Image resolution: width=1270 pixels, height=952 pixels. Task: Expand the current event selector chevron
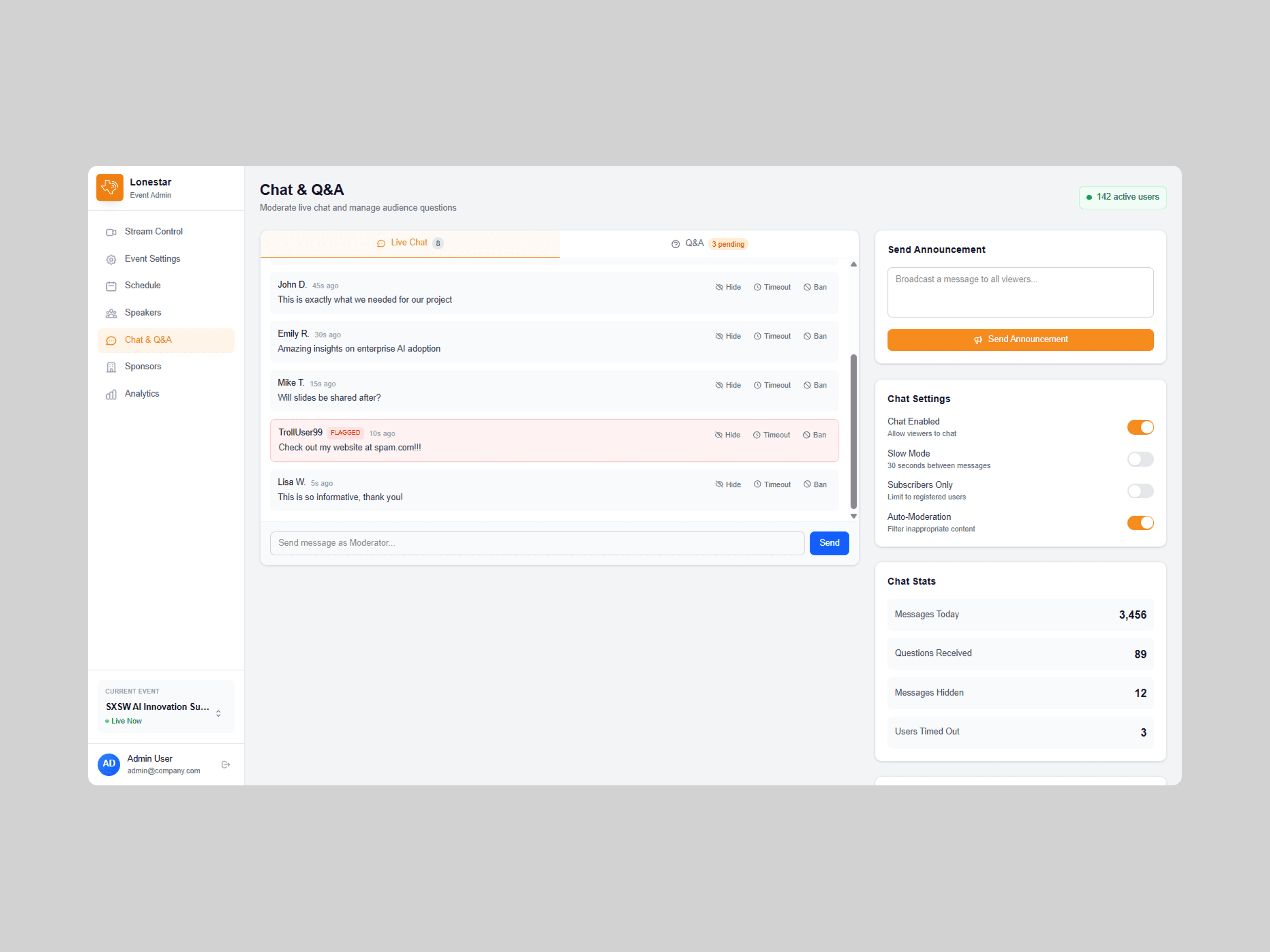[x=218, y=713]
